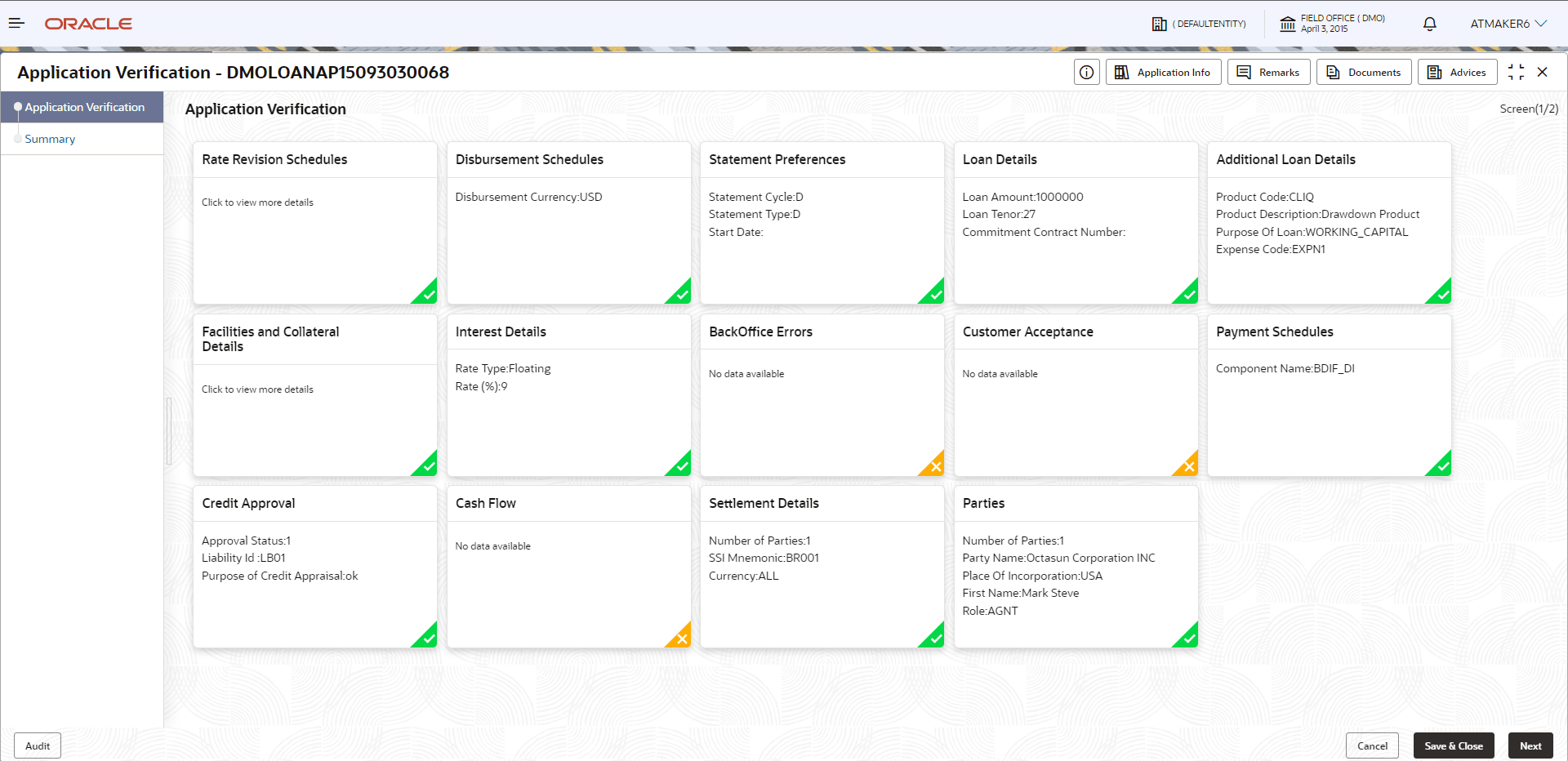Click Credit Approval green check badge
1568x761 pixels.
pos(427,638)
